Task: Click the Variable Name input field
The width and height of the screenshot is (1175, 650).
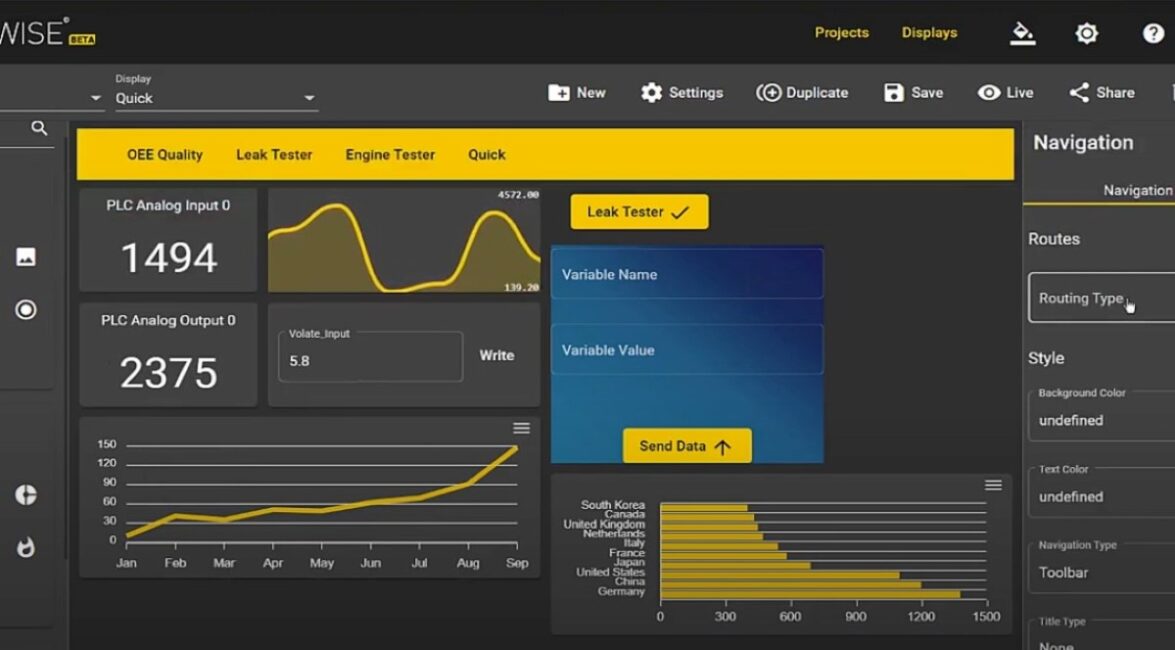Action: click(687, 274)
